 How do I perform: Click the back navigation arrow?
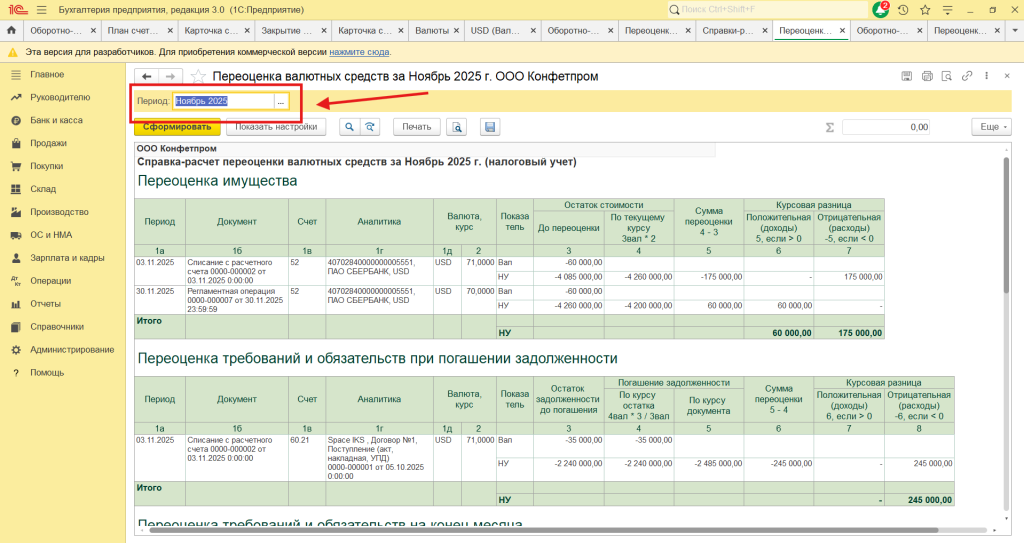point(147,76)
